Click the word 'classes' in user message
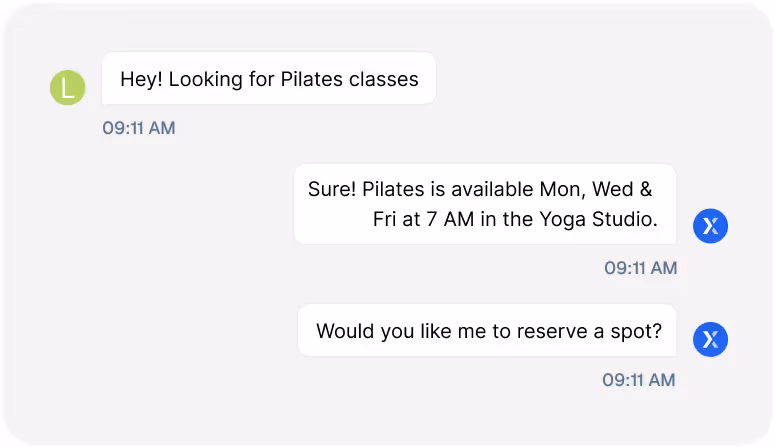The height and width of the screenshot is (447, 775). point(383,79)
